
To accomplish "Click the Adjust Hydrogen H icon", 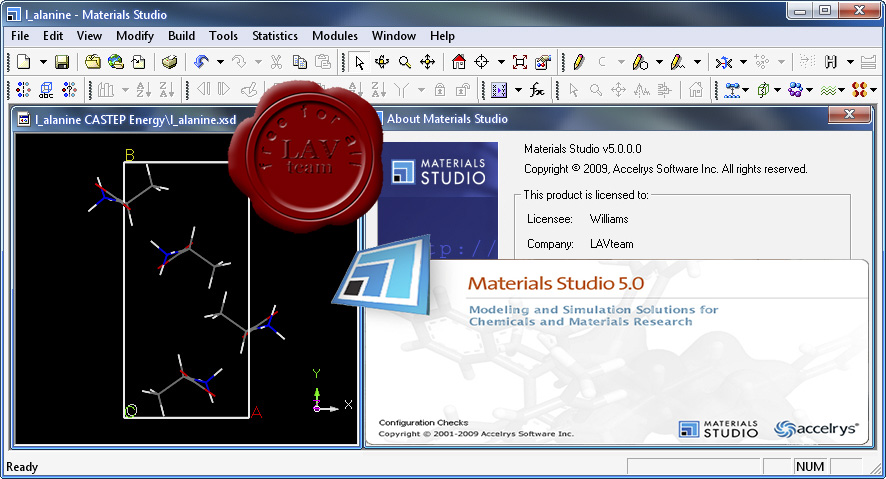I will coord(831,62).
